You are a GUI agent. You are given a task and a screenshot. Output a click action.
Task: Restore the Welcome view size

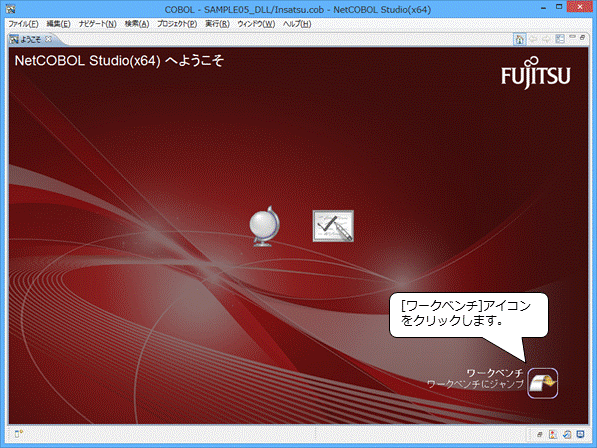click(x=582, y=37)
